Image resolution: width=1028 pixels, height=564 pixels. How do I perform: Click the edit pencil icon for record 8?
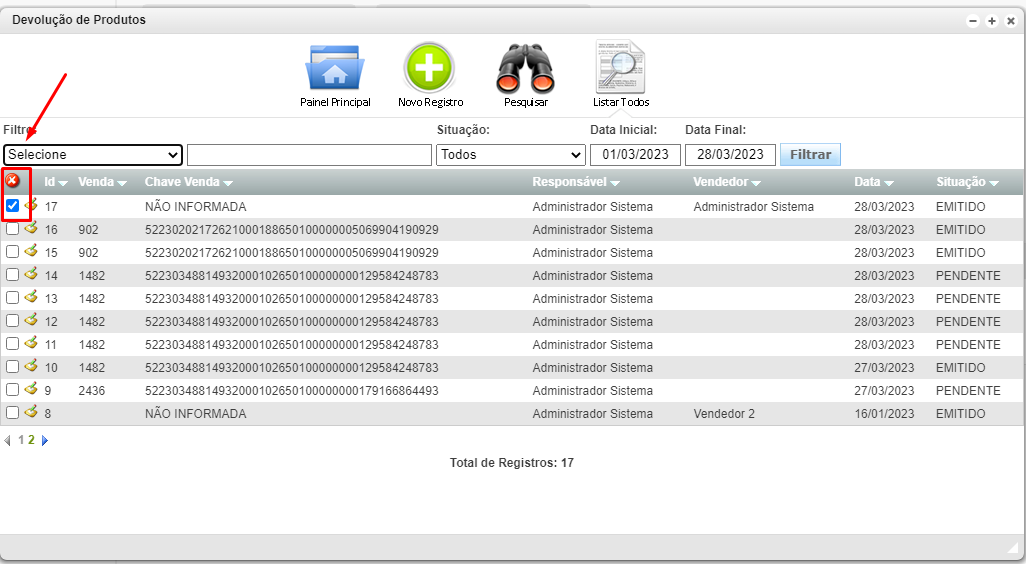click(31, 413)
